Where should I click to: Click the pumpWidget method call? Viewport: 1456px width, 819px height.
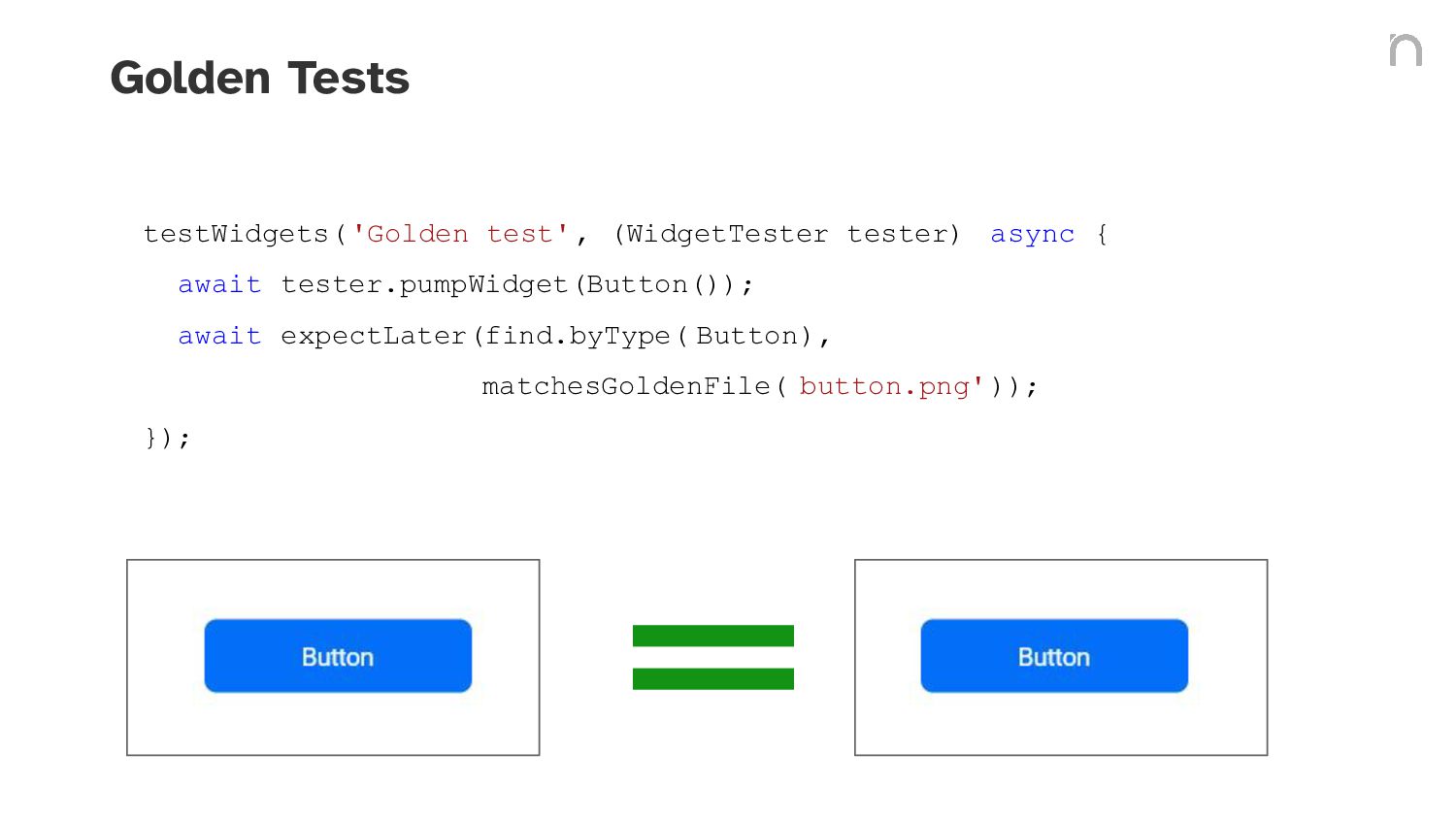tap(483, 284)
